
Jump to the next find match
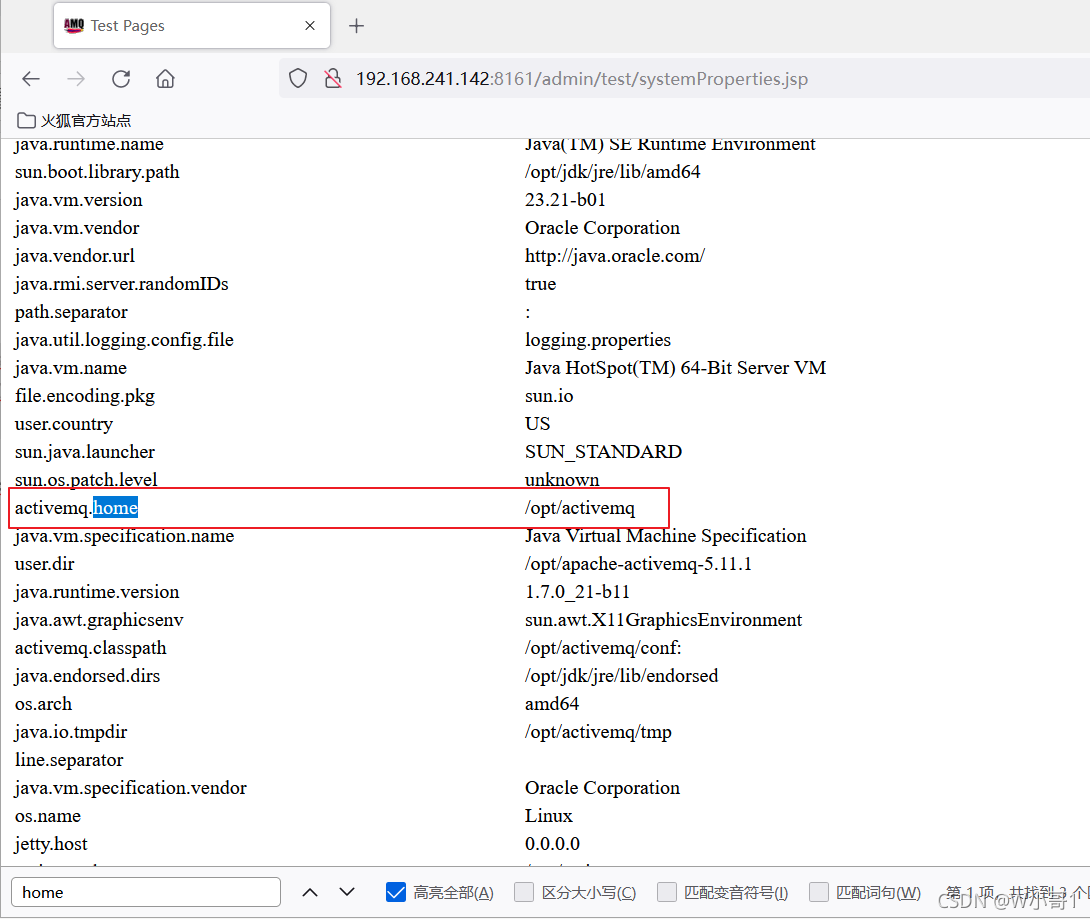click(x=347, y=892)
